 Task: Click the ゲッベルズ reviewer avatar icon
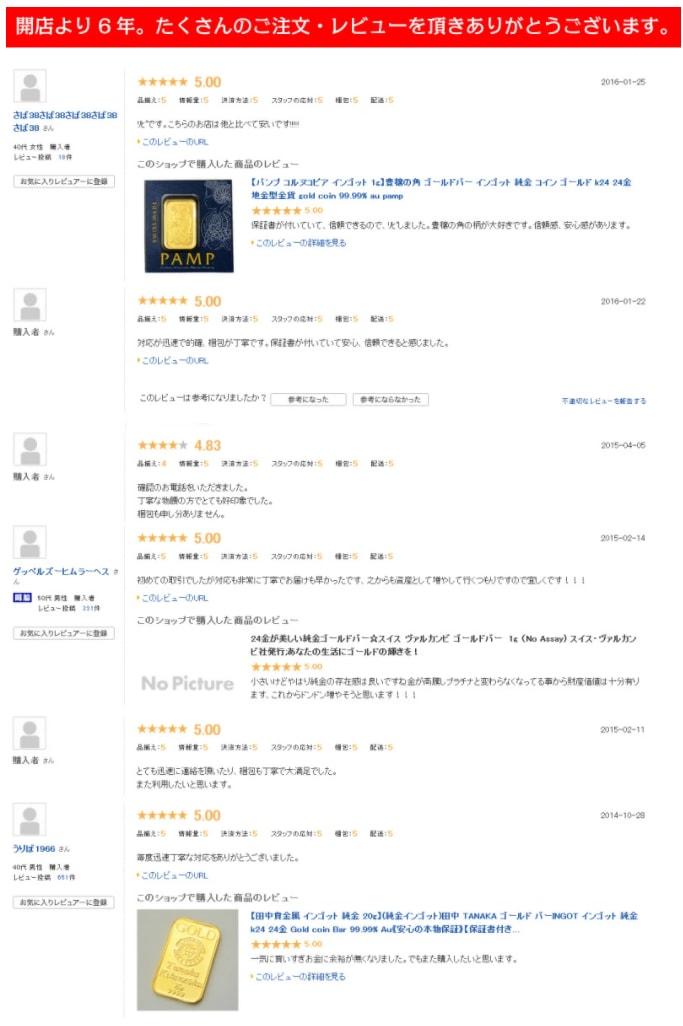point(30,543)
